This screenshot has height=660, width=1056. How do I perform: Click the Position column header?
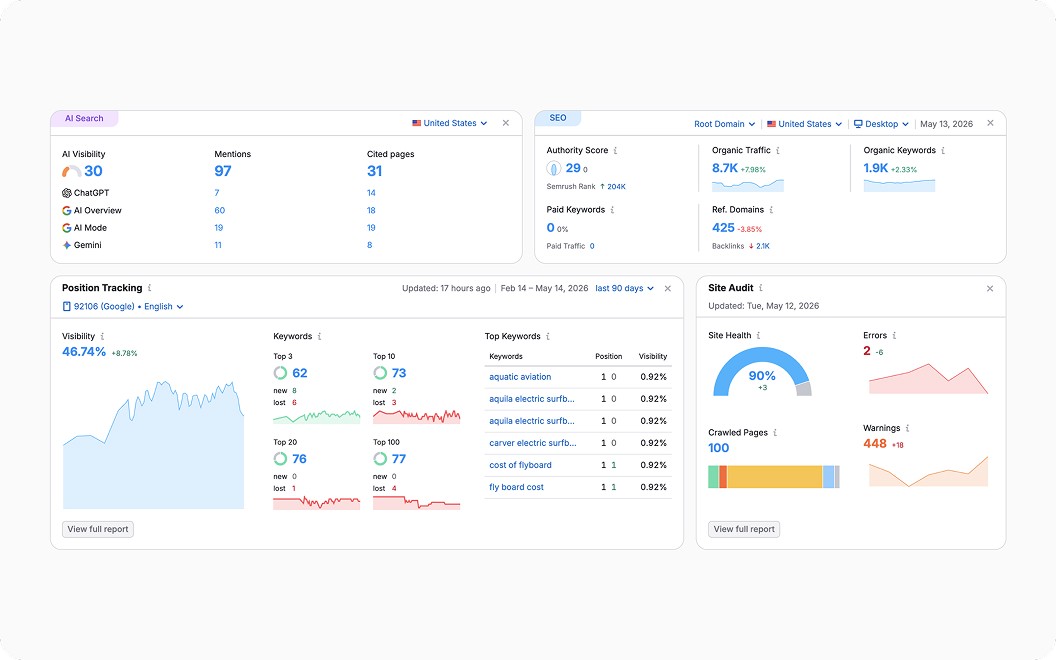pos(609,356)
